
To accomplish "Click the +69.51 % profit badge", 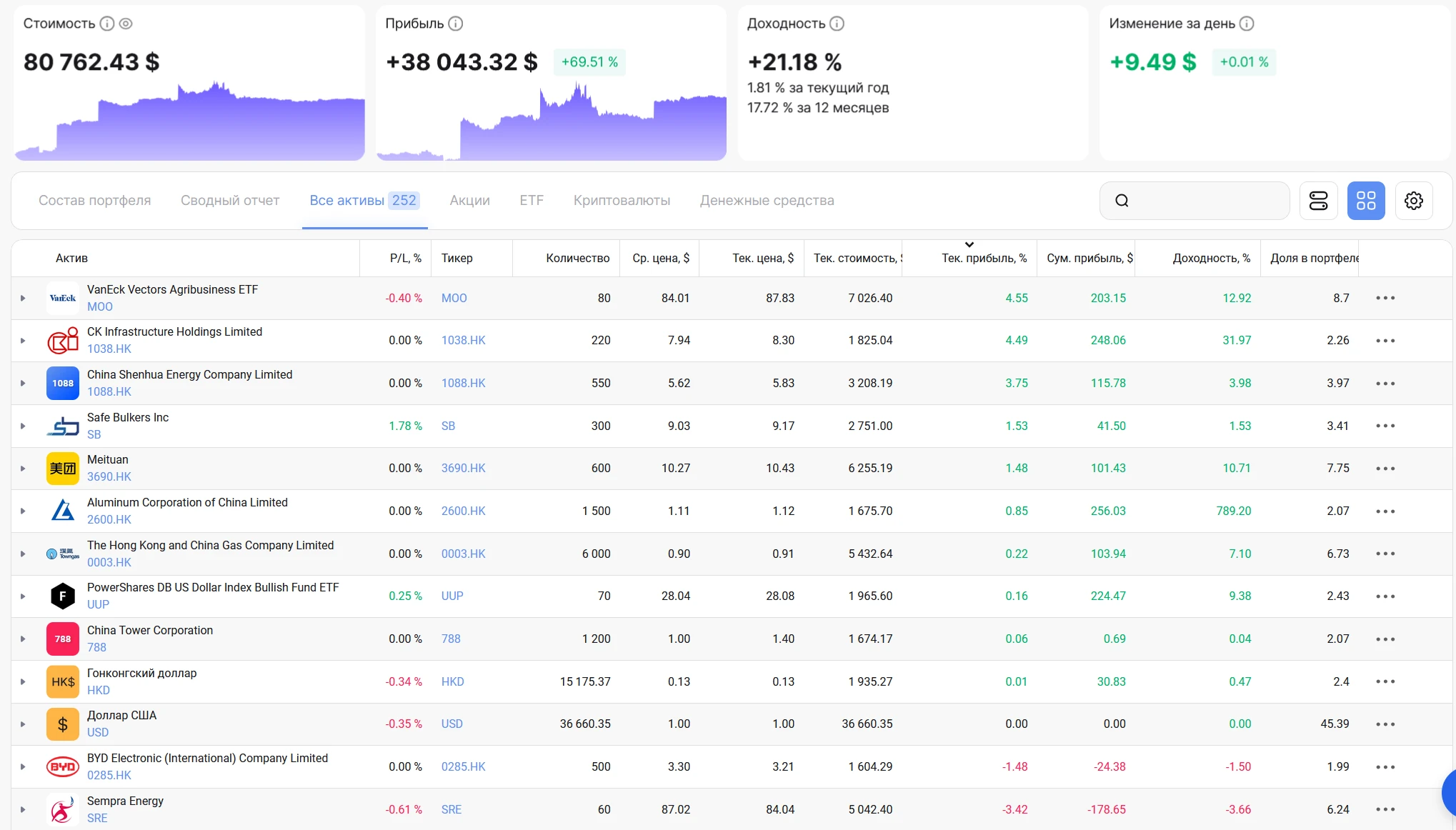I will coord(589,62).
